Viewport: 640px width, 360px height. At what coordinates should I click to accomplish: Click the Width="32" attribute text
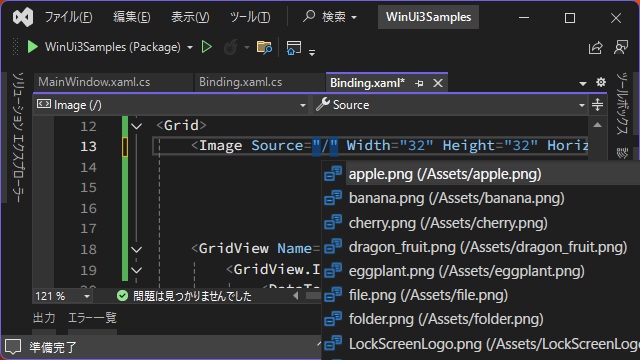point(390,145)
